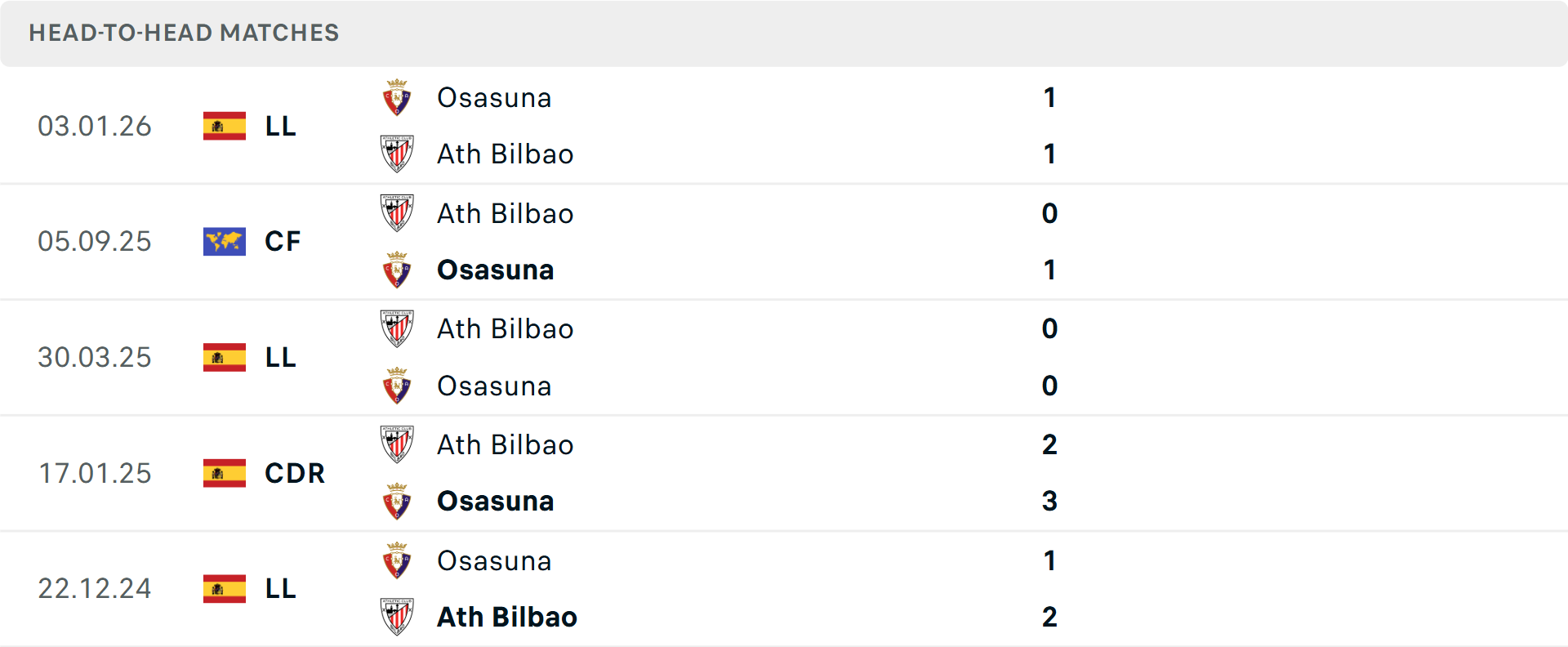The image size is (1568, 647).
Task: Click the bold Osasuna name in the 05.09.25 match
Action: pyautogui.click(x=495, y=270)
